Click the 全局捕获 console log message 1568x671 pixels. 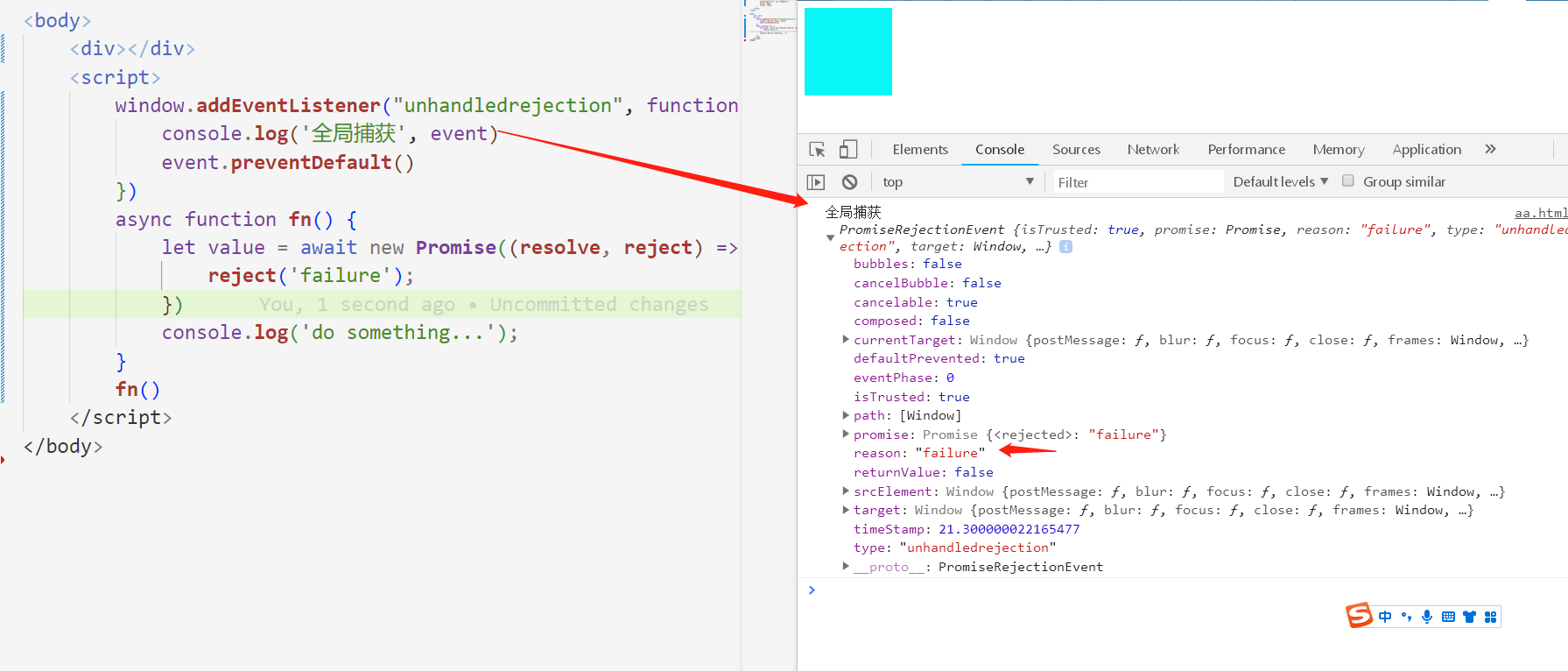point(854,212)
